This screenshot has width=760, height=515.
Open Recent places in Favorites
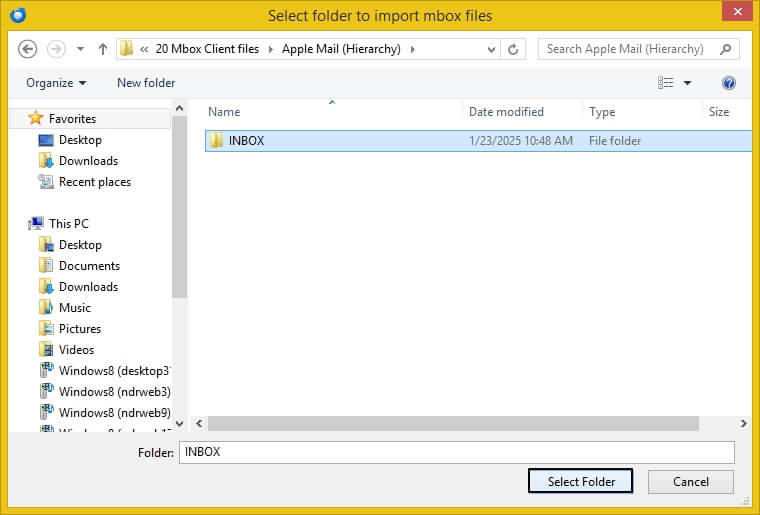(x=94, y=182)
